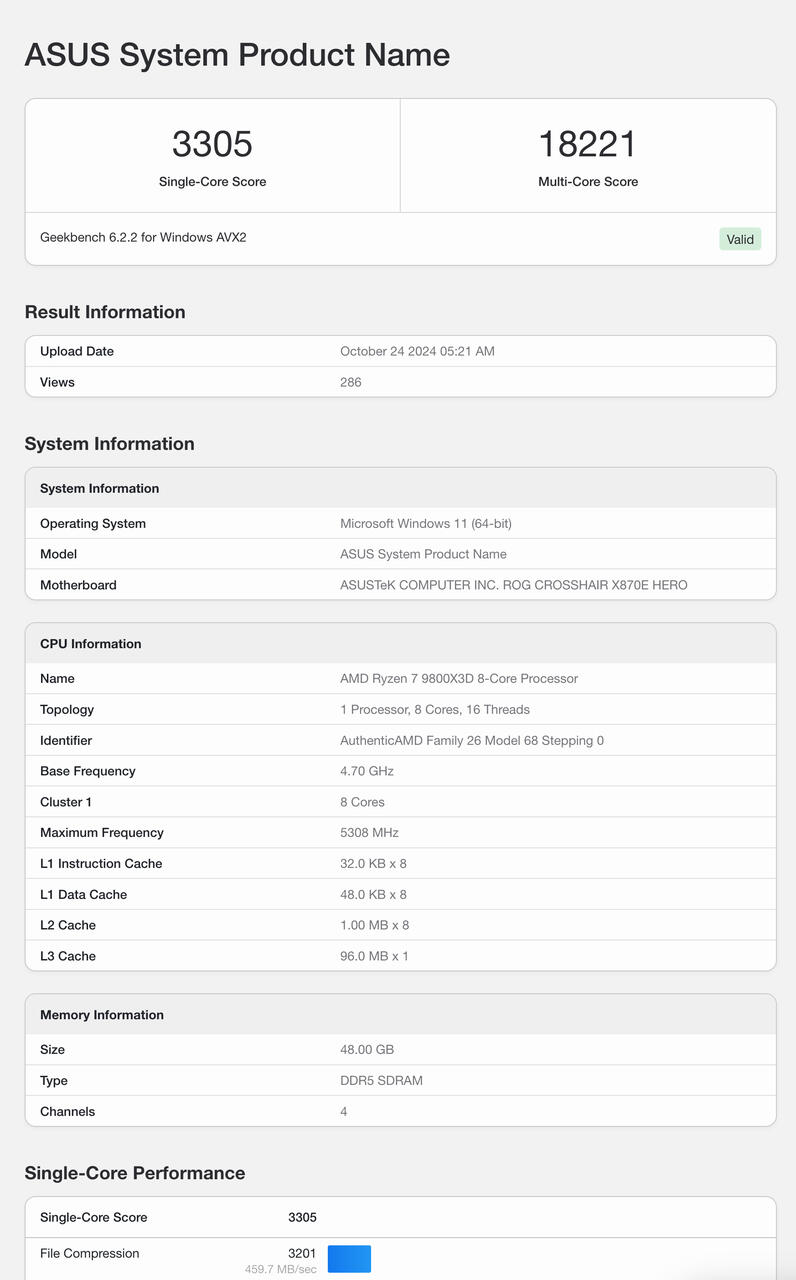This screenshot has width=796, height=1280.
Task: Click the memory 'Type' row label
Action: tap(54, 1080)
